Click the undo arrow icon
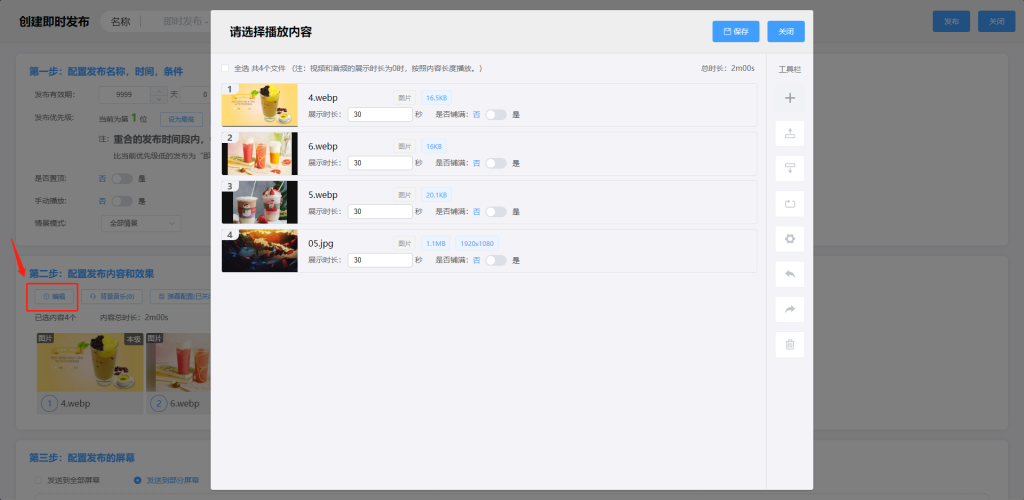 point(790,274)
